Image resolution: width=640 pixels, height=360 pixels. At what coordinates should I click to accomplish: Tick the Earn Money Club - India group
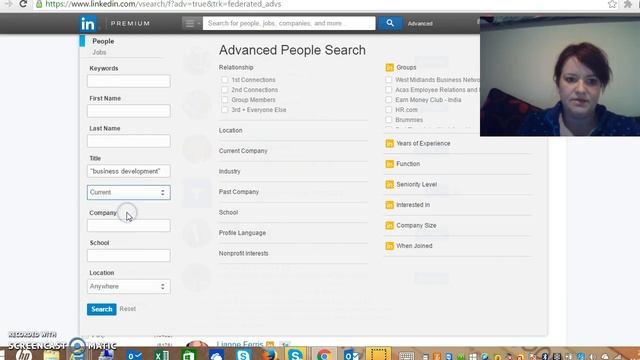389,100
